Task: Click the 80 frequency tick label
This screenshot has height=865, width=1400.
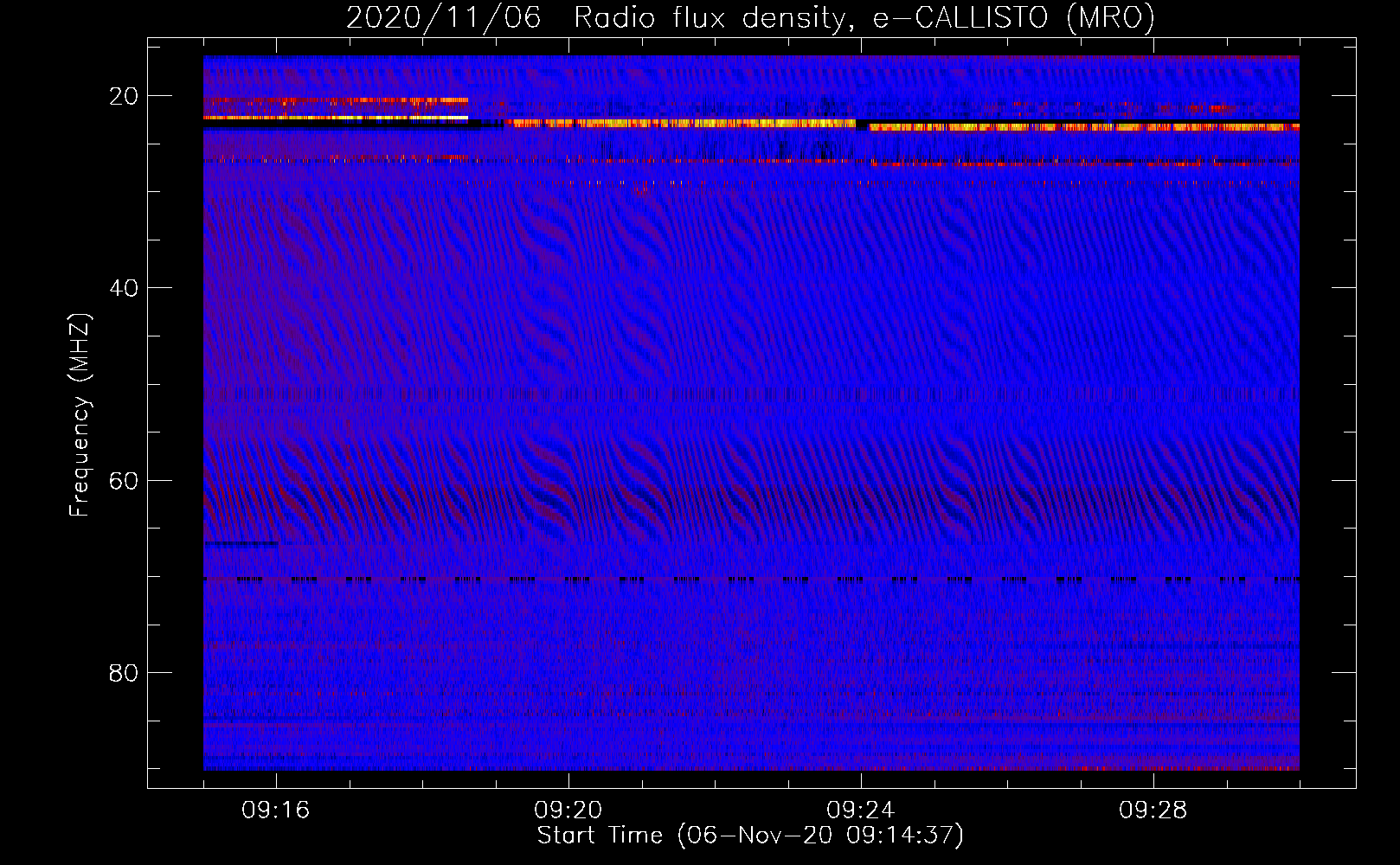Action: 124,673
